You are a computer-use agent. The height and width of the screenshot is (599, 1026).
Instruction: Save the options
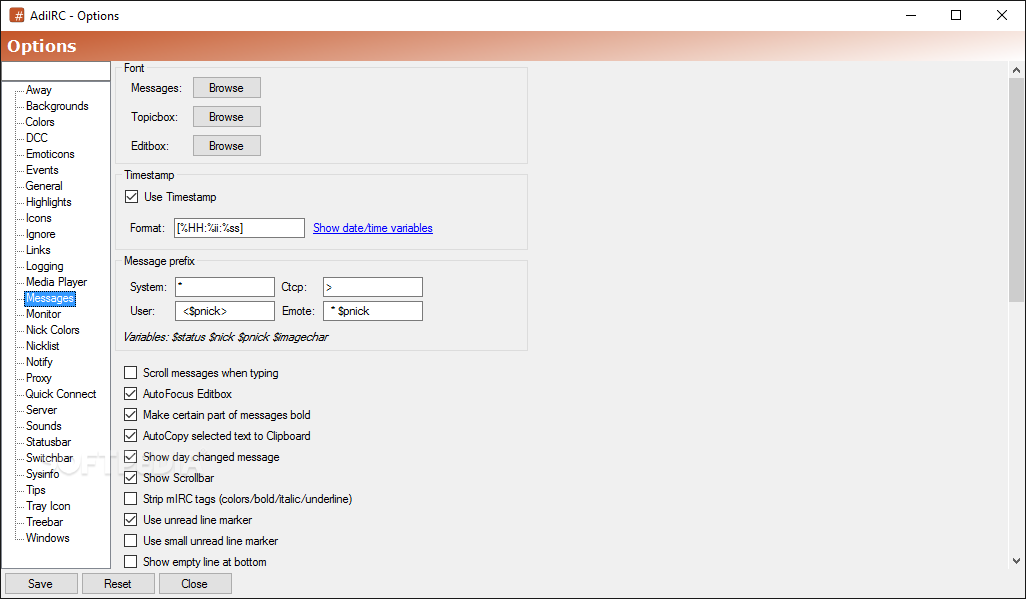click(41, 583)
